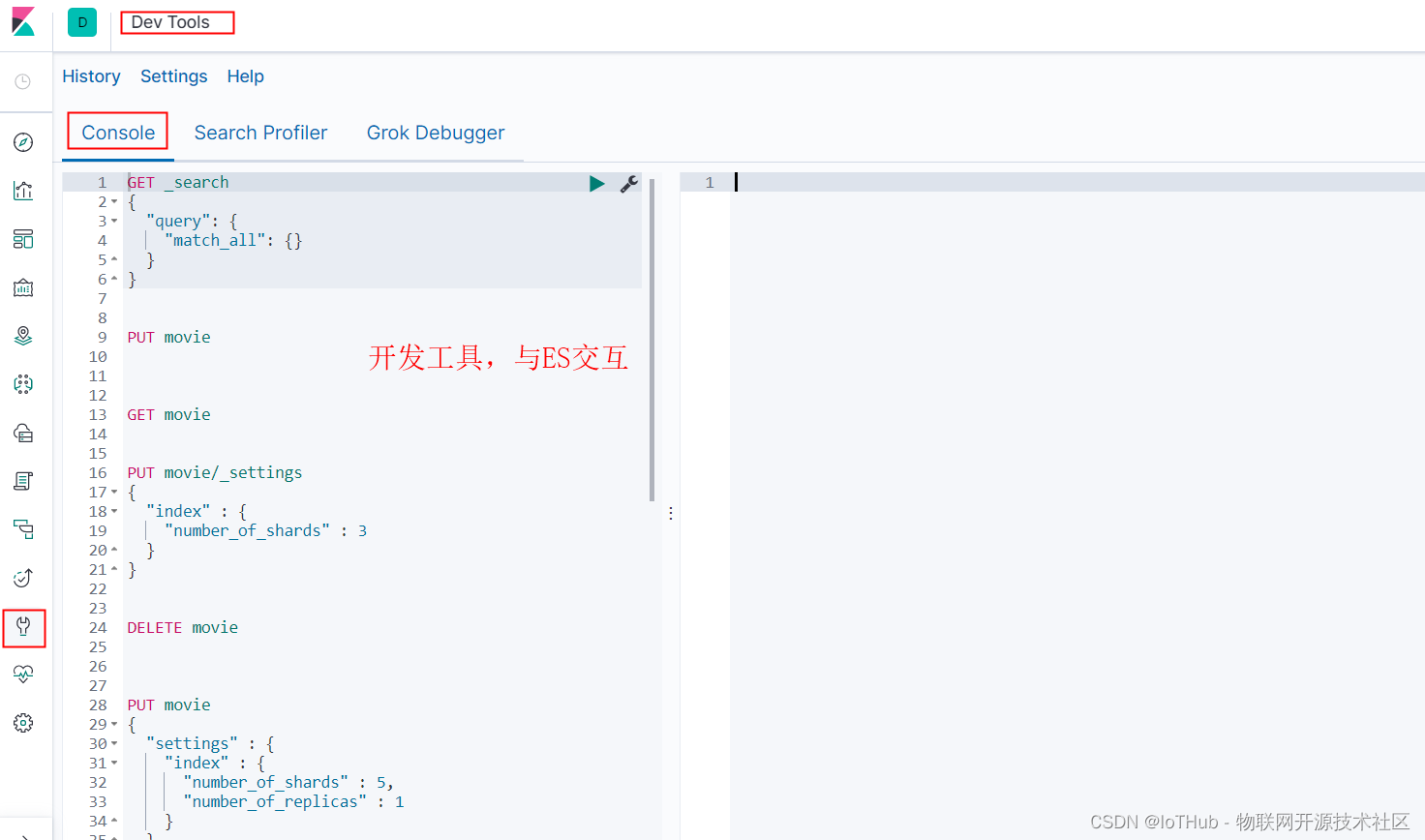This screenshot has width=1425, height=840.
Task: Open Recently viewed clock icon
Action: pyautogui.click(x=23, y=82)
